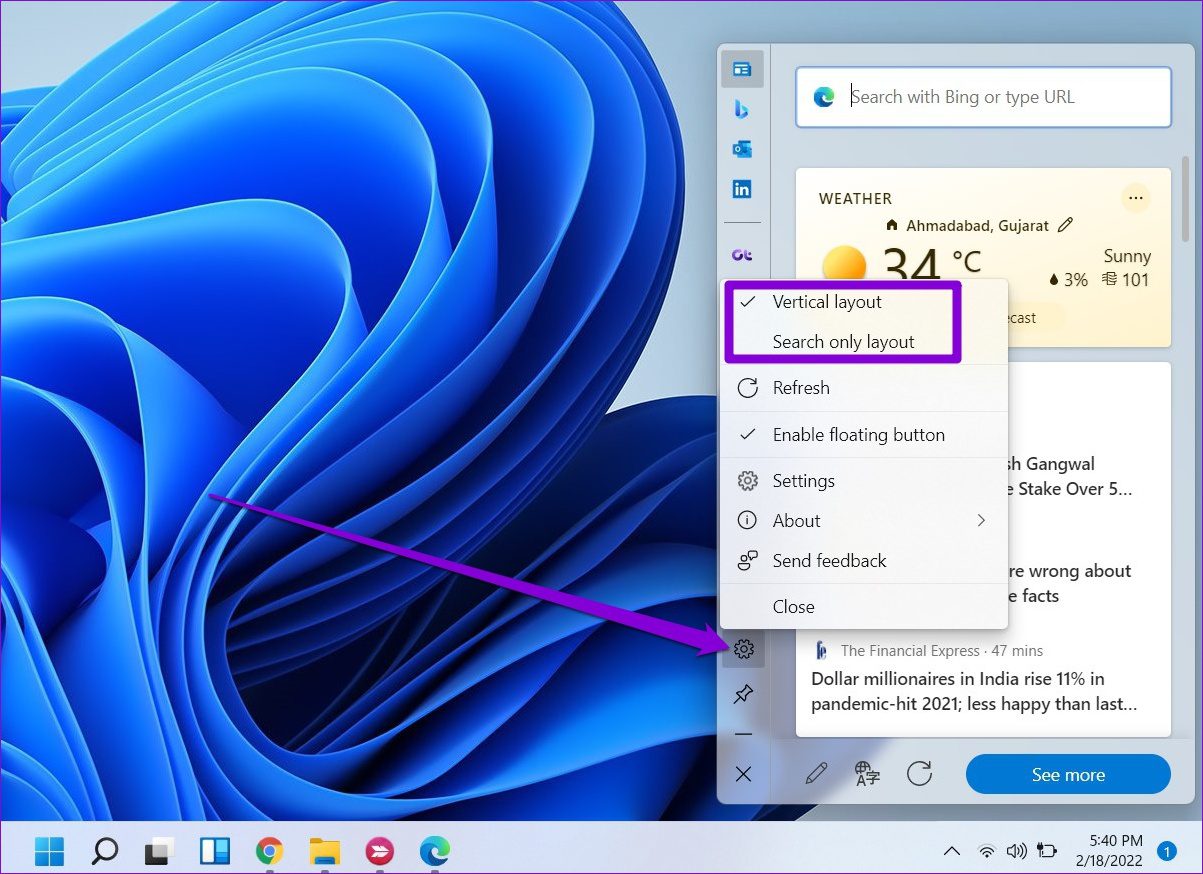1203x874 pixels.
Task: Click the 34 °C temperature reading
Action: point(932,264)
